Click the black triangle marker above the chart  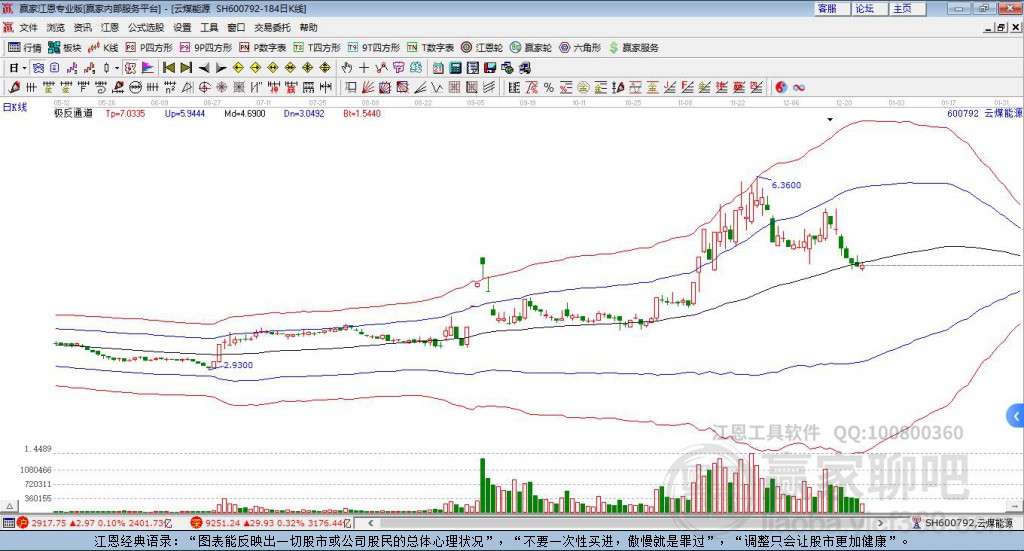[830, 119]
